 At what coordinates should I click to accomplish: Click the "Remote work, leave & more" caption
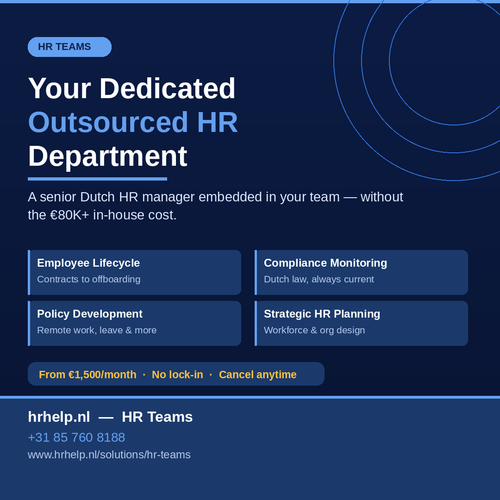pyautogui.click(x=97, y=330)
